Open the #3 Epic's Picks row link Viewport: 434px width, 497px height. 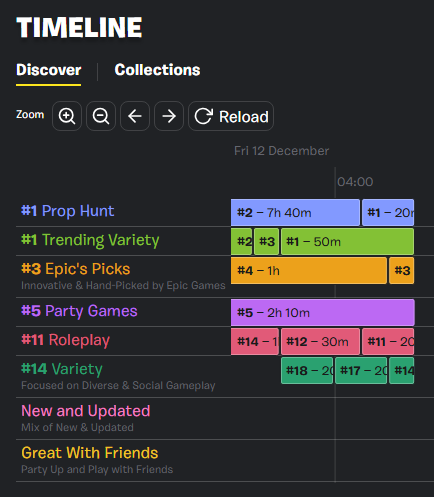coord(76,269)
